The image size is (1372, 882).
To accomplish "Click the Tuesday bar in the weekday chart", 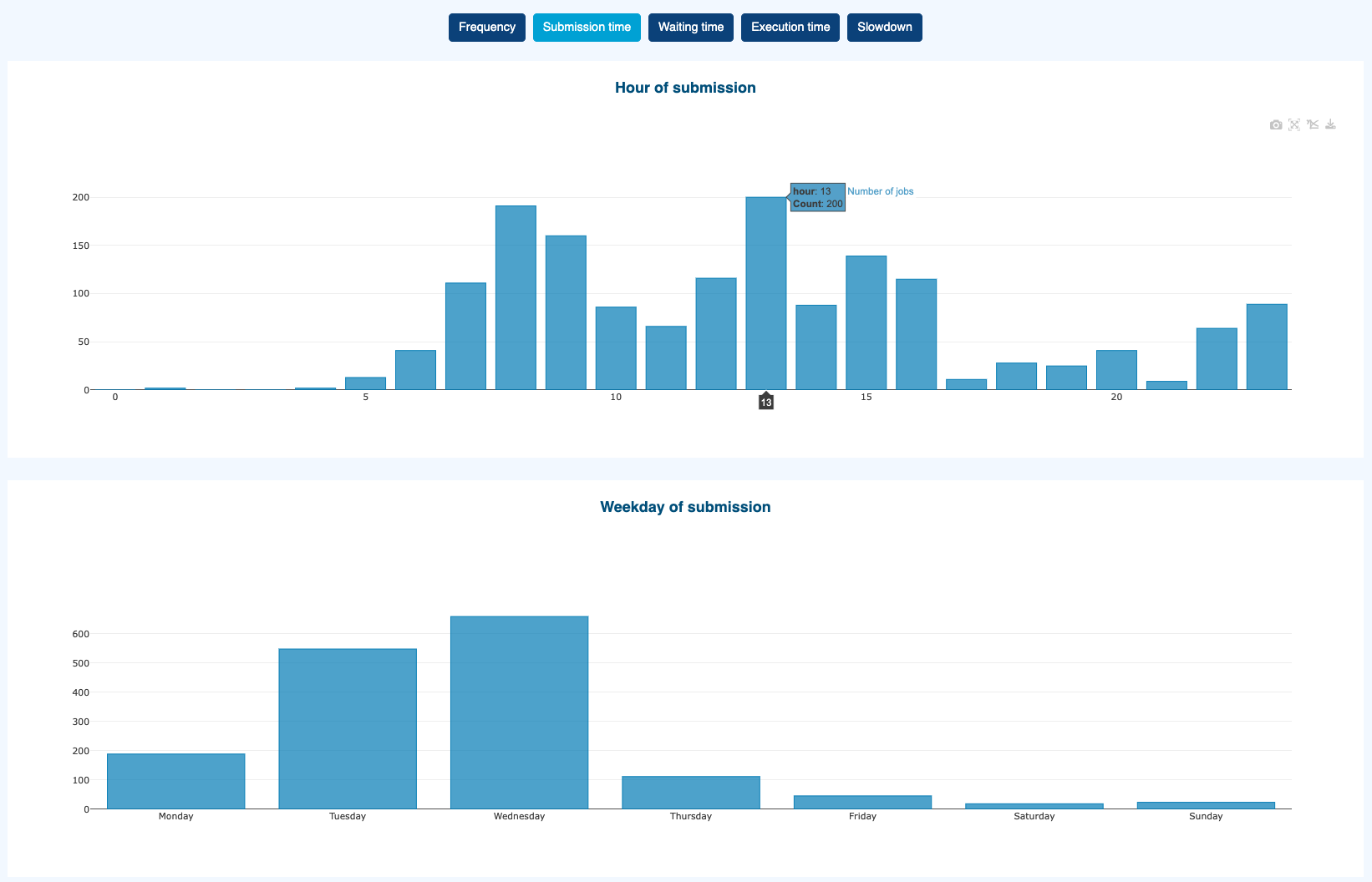I will (x=348, y=728).
